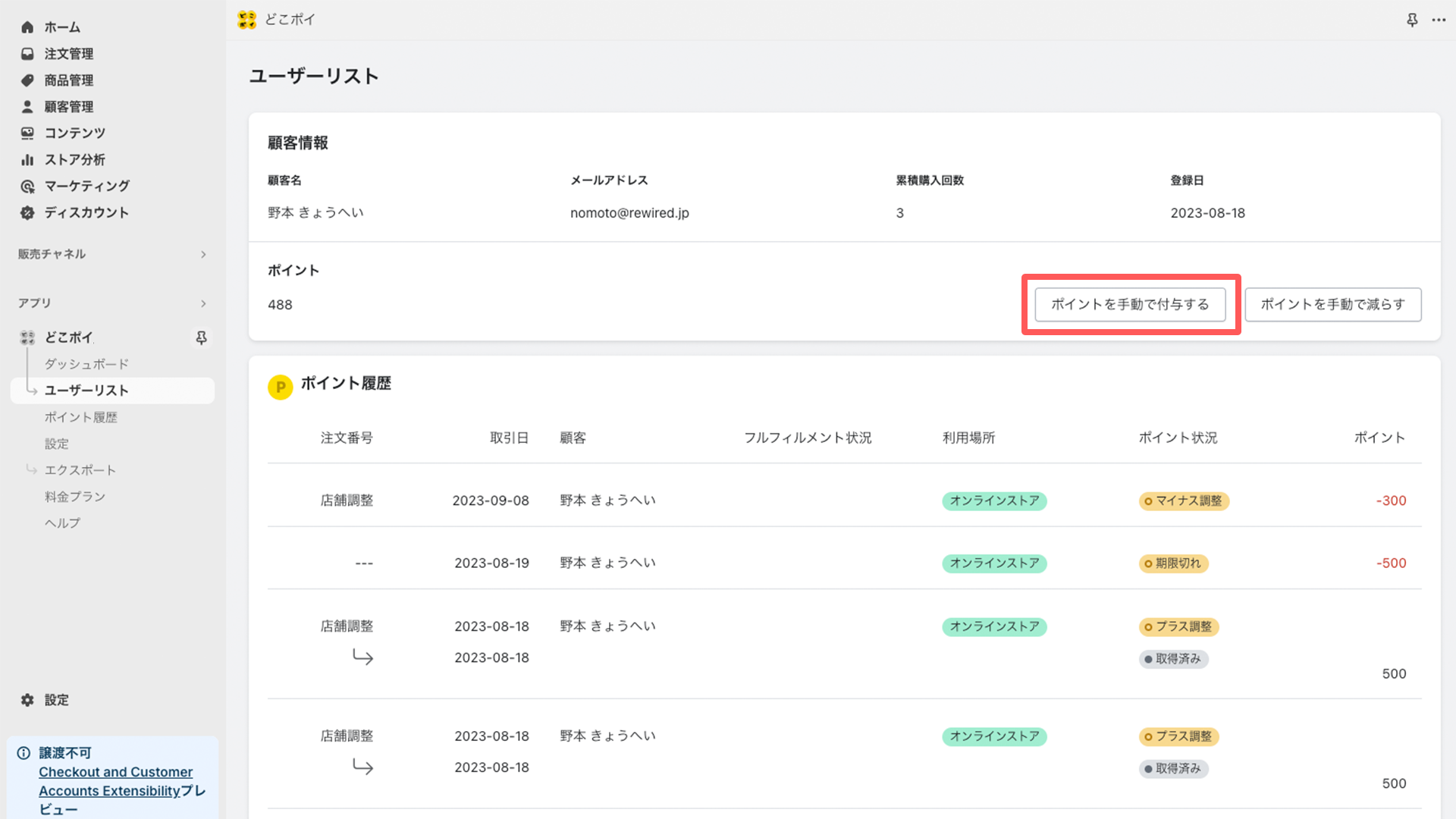Click the 注文管理 inbox icon

(x=27, y=54)
